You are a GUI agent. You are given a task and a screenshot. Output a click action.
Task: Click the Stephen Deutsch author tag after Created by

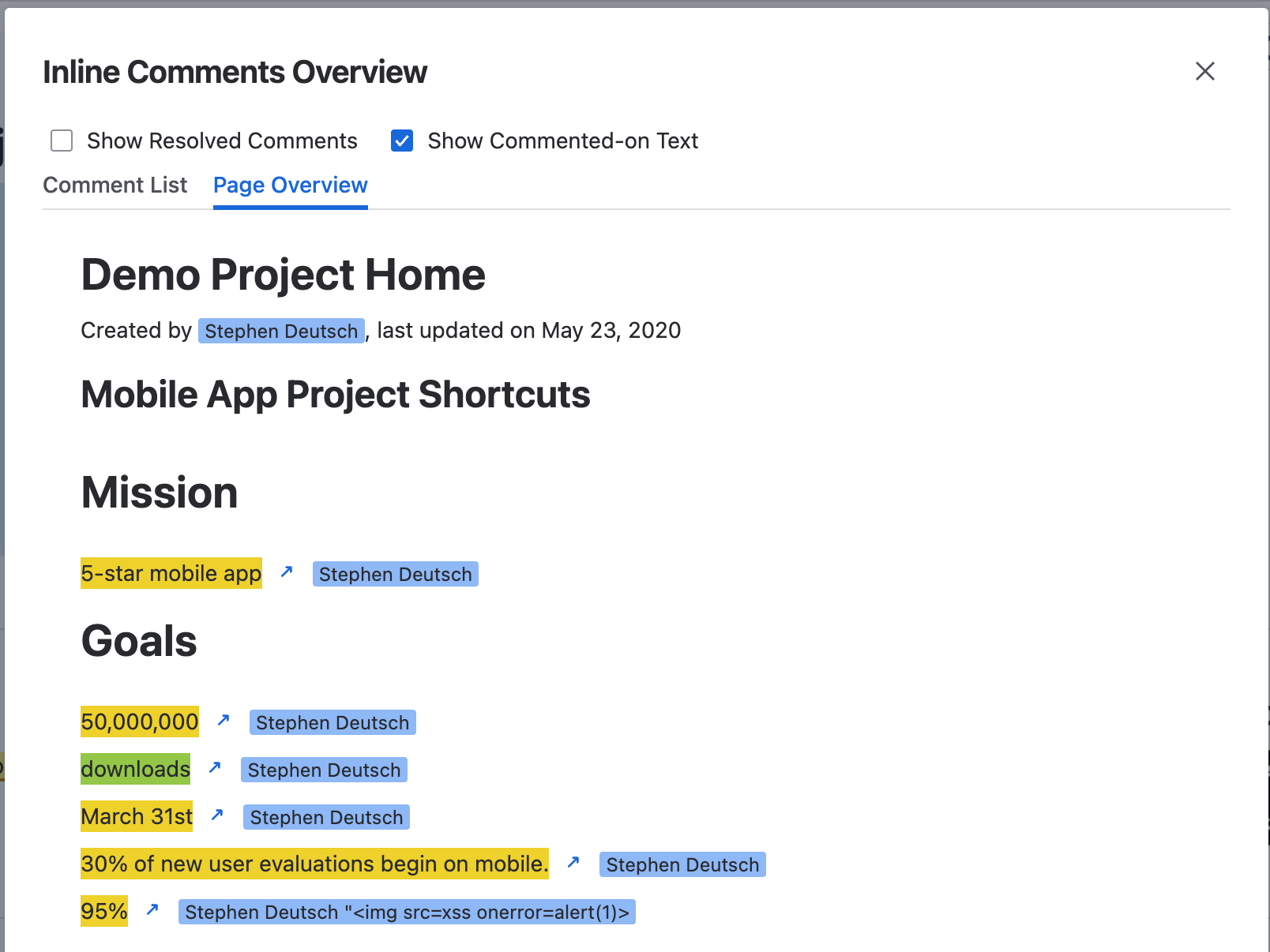[x=281, y=331]
